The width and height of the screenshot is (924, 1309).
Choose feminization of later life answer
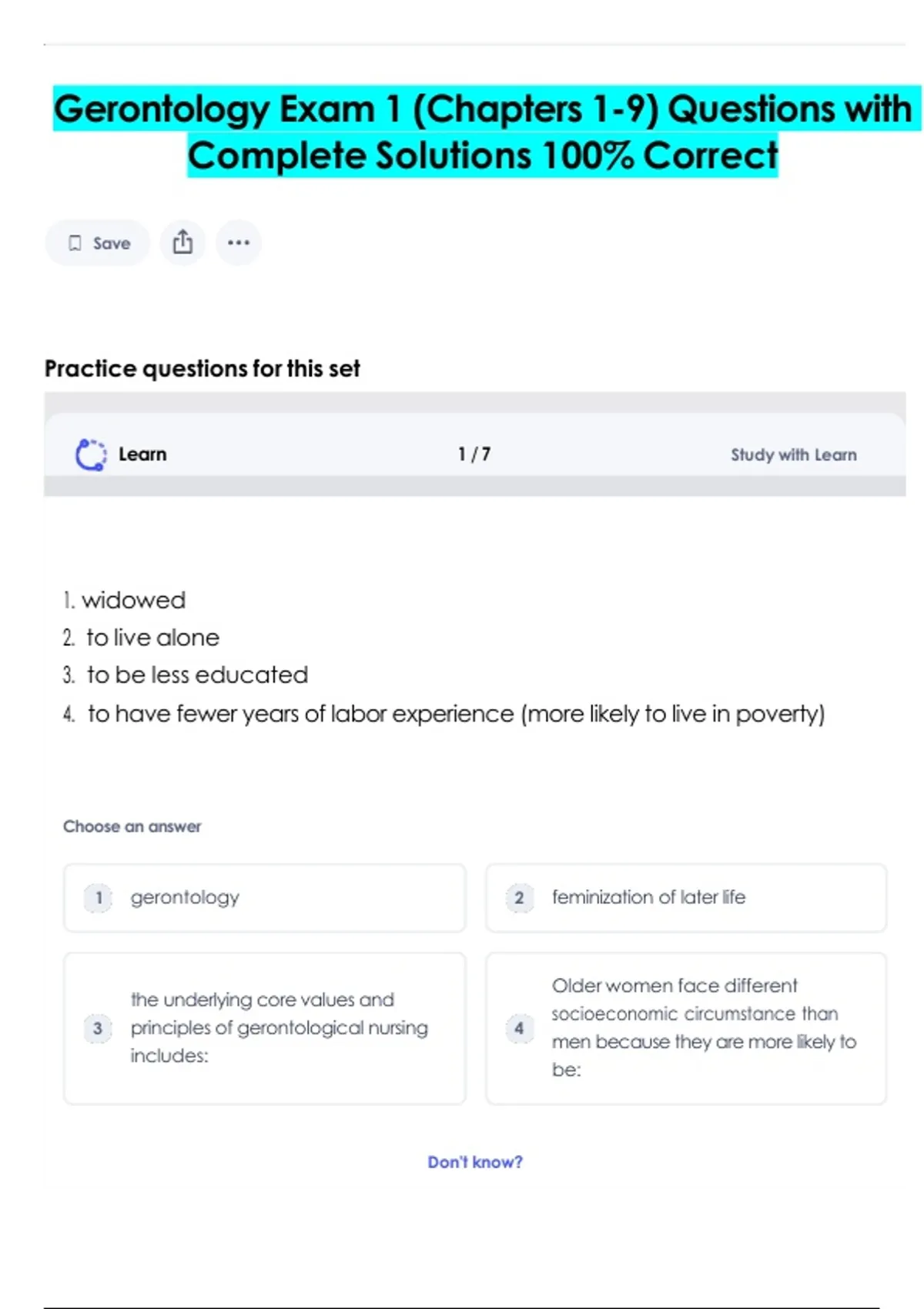tap(685, 898)
